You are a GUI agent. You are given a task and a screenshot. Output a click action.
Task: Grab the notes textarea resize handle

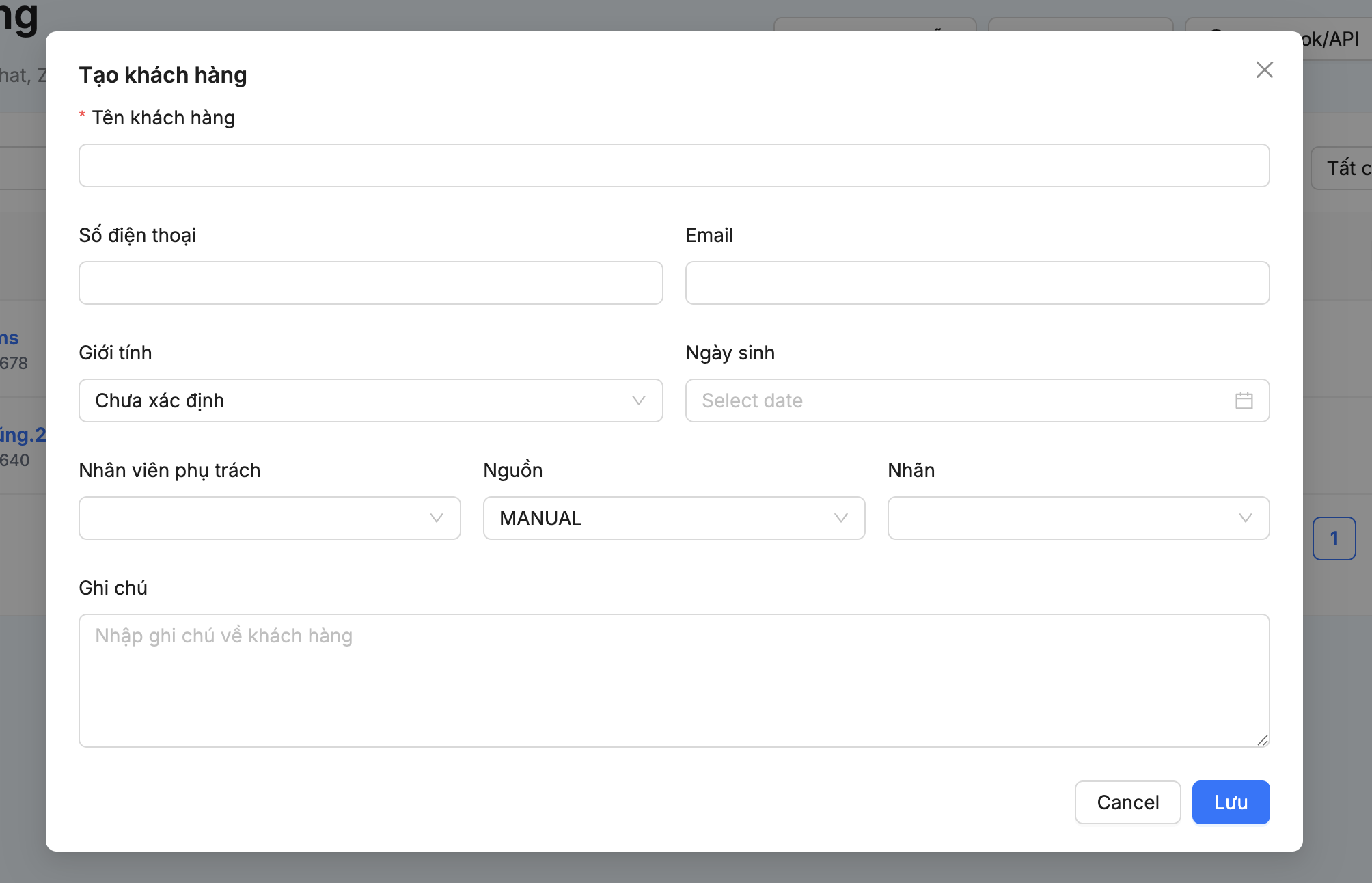pyautogui.click(x=1263, y=740)
